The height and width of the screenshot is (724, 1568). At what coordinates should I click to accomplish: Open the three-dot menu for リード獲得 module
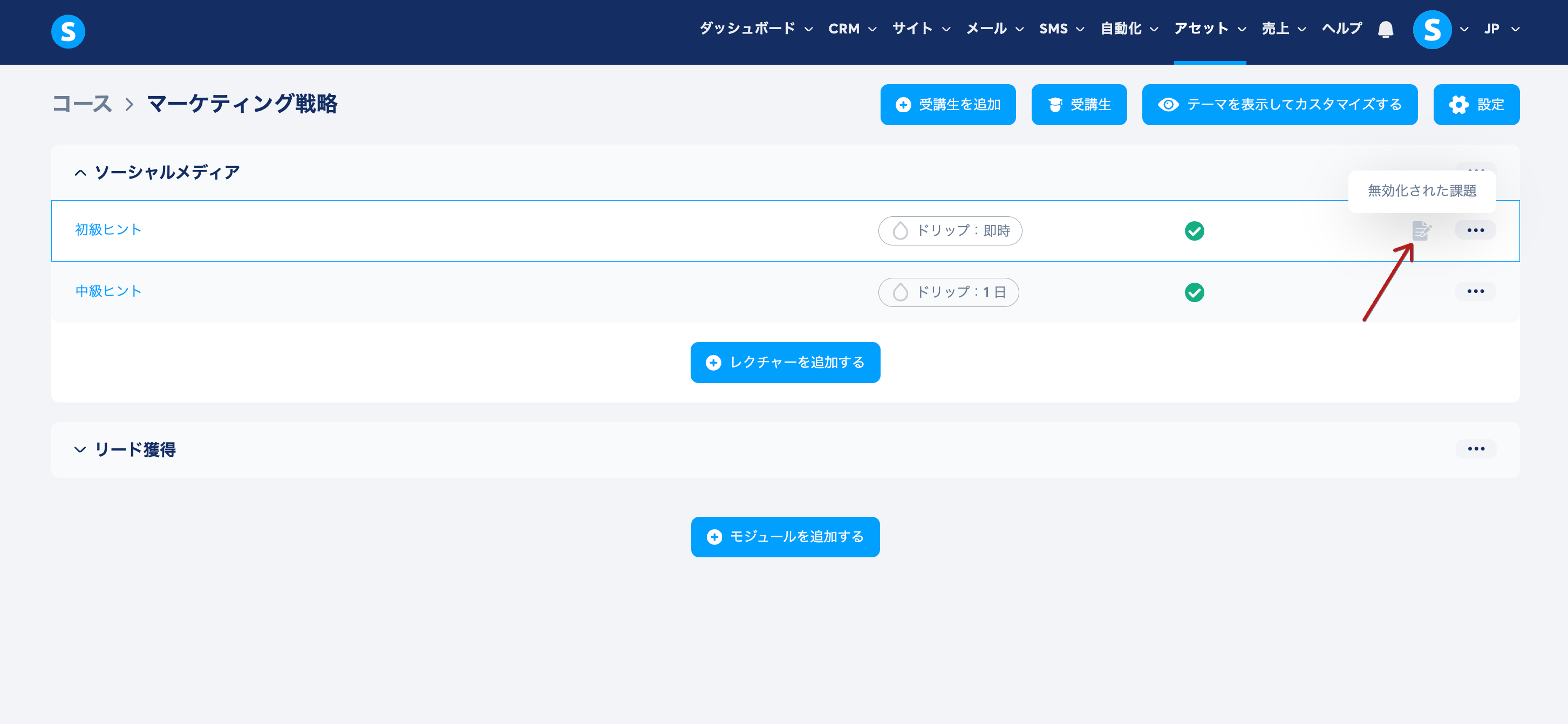pyautogui.click(x=1476, y=449)
